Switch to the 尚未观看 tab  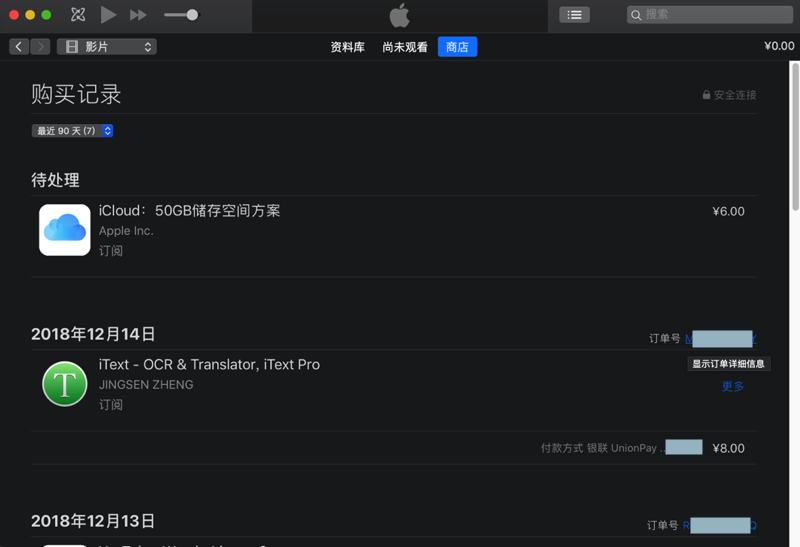coord(405,47)
